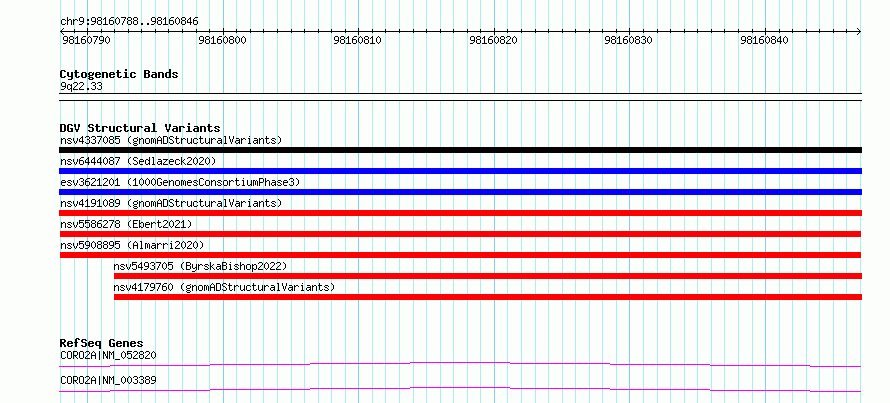The height and width of the screenshot is (403, 890).
Task: Click the chr9:98160788..98160846 region label
Action: point(129,22)
